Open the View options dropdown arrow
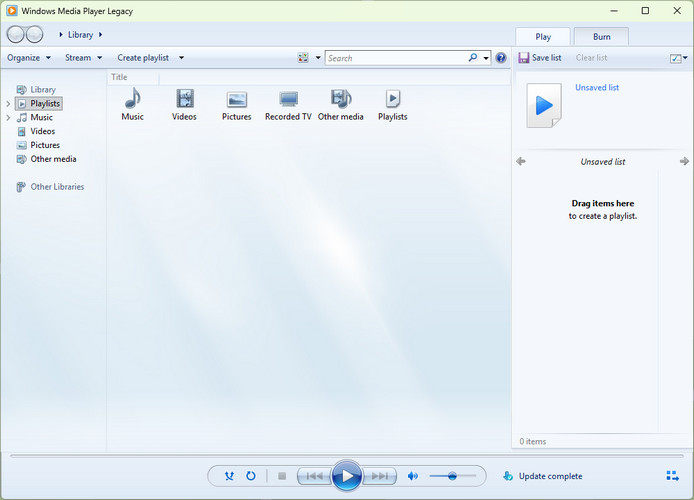Screen dimensions: 694x500 (318, 58)
